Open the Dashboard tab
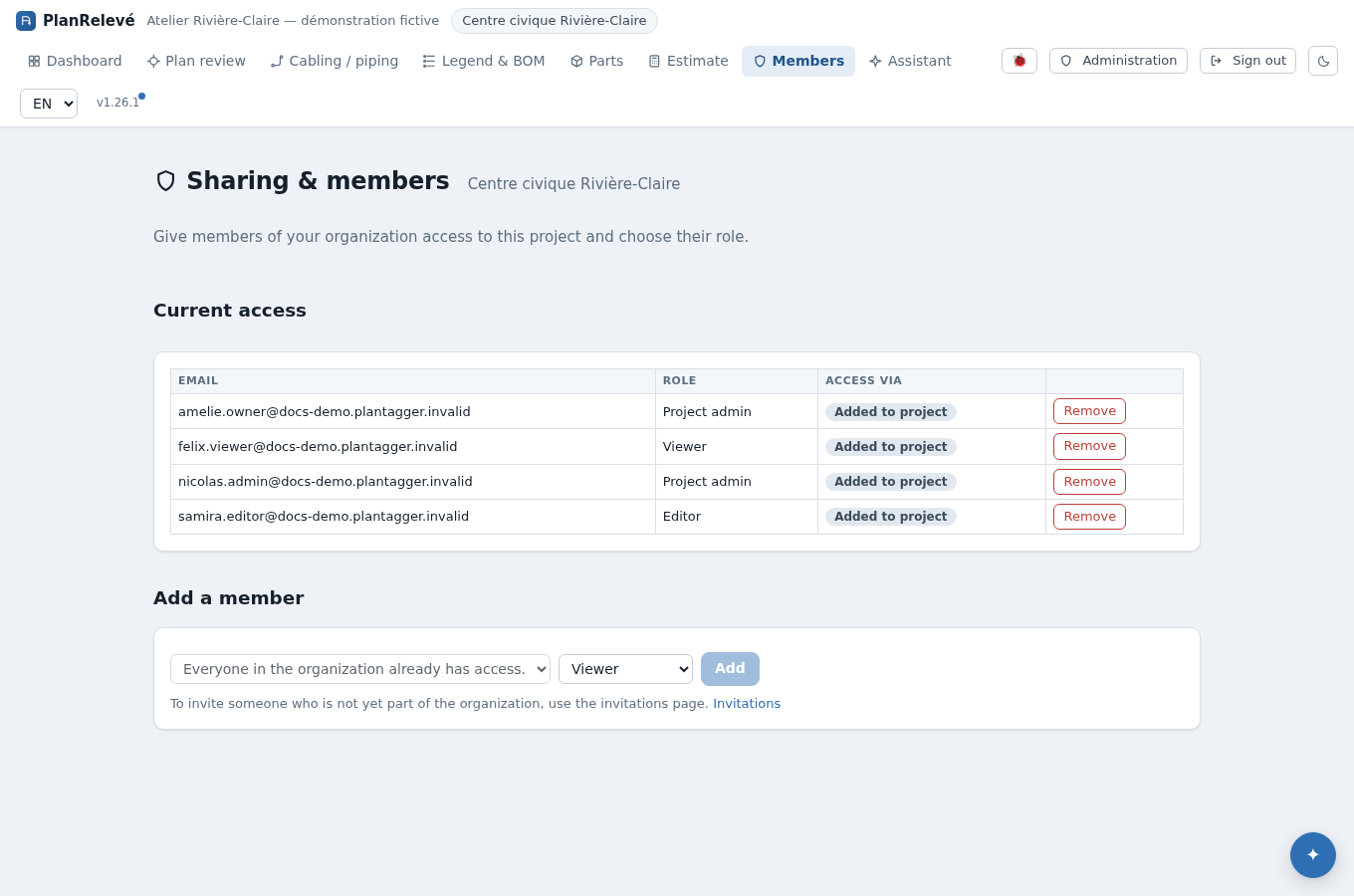 click(x=75, y=61)
